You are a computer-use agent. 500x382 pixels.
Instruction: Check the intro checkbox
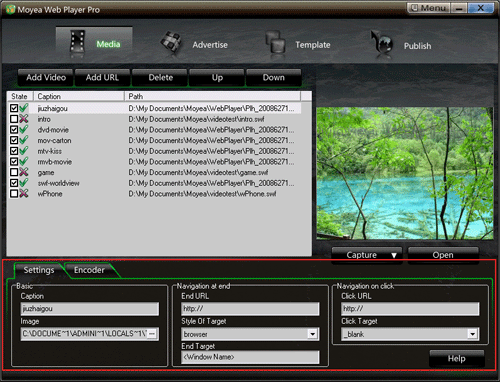pos(14,119)
